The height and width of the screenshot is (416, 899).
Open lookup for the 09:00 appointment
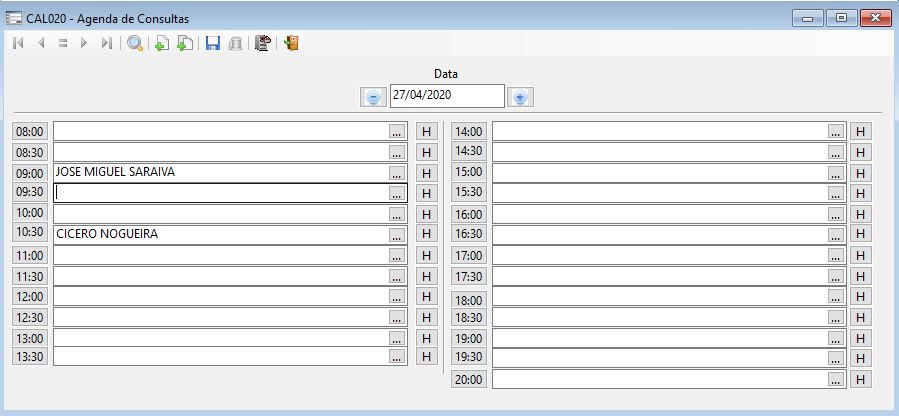pos(397,173)
